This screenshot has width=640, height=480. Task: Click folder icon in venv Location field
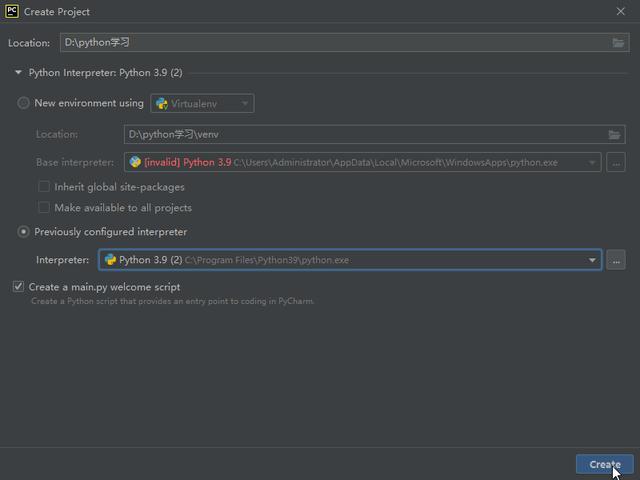[614, 134]
